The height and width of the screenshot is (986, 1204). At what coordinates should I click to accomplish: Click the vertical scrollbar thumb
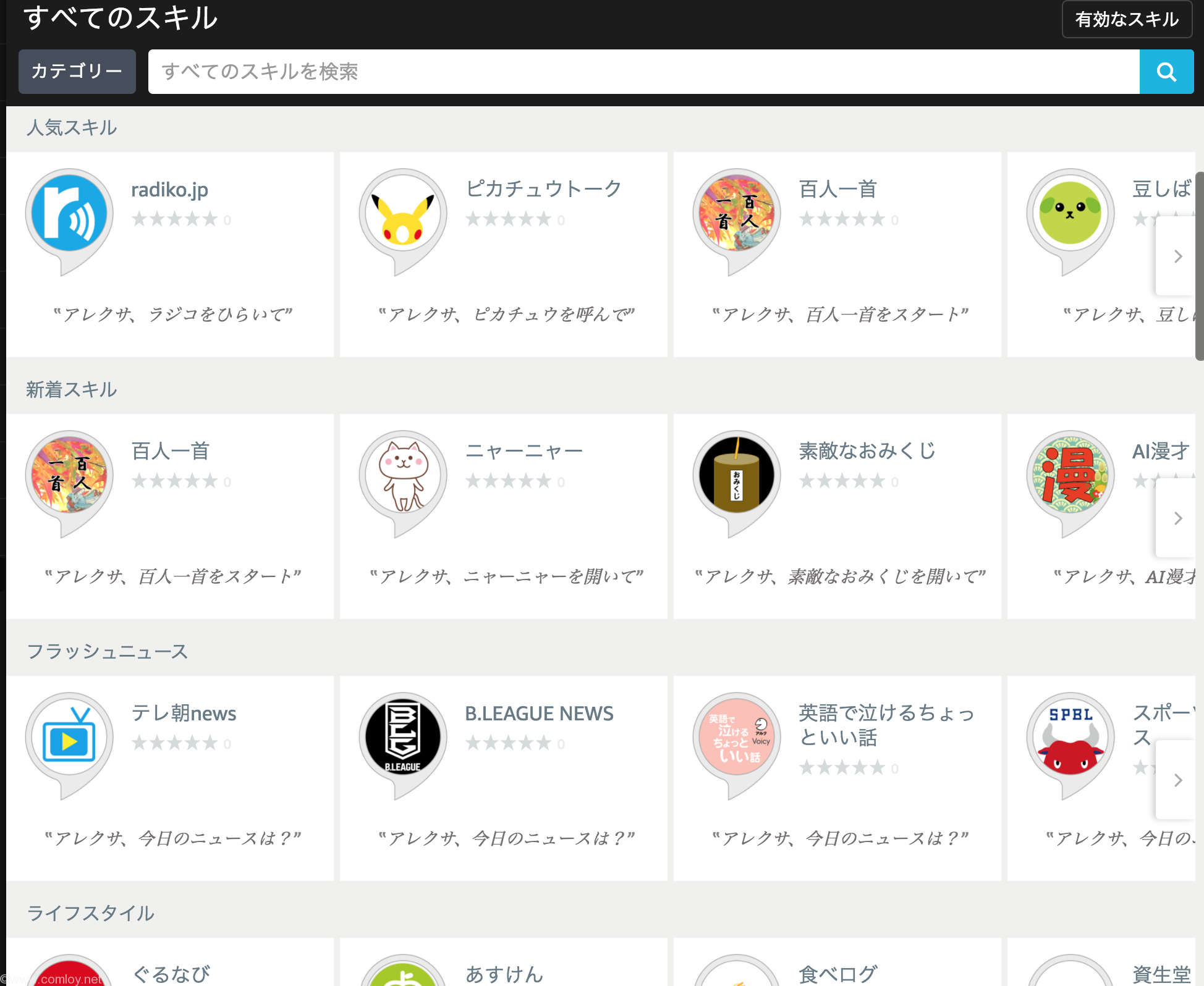pos(1200,266)
